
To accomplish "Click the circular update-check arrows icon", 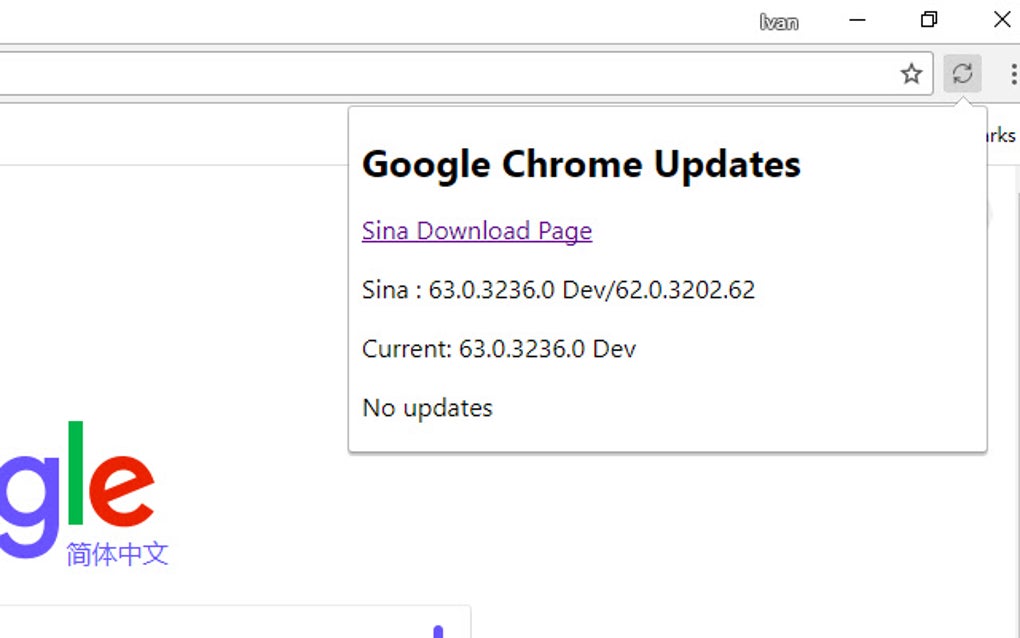I will (962, 73).
